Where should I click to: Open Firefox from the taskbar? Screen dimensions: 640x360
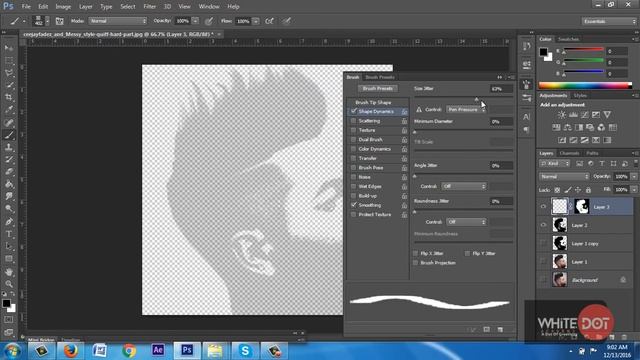70,351
